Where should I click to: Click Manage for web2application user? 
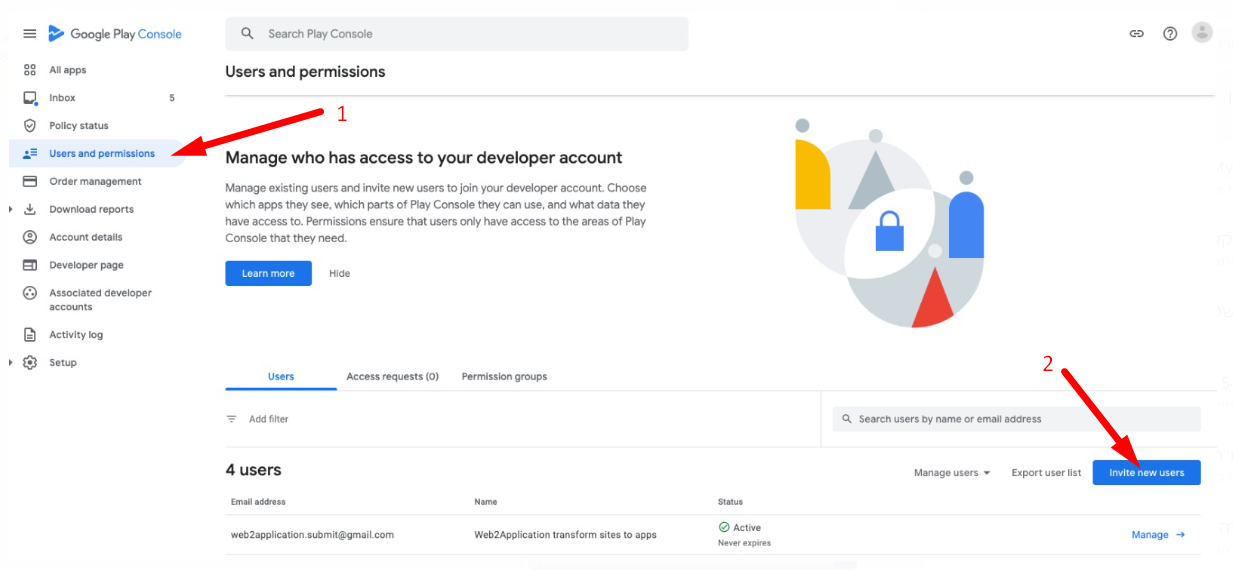pos(1157,535)
